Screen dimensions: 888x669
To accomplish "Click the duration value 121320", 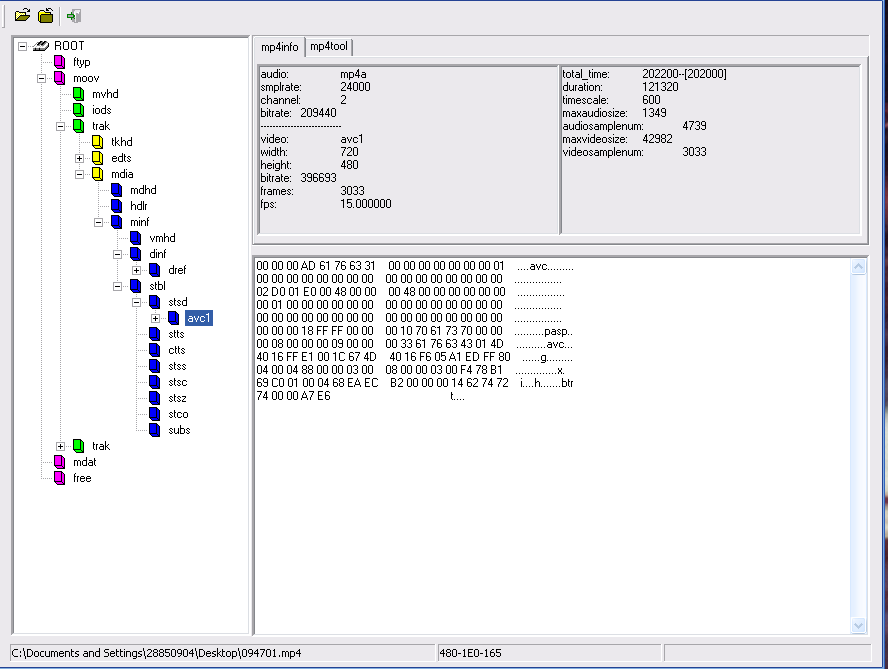I will [x=660, y=87].
